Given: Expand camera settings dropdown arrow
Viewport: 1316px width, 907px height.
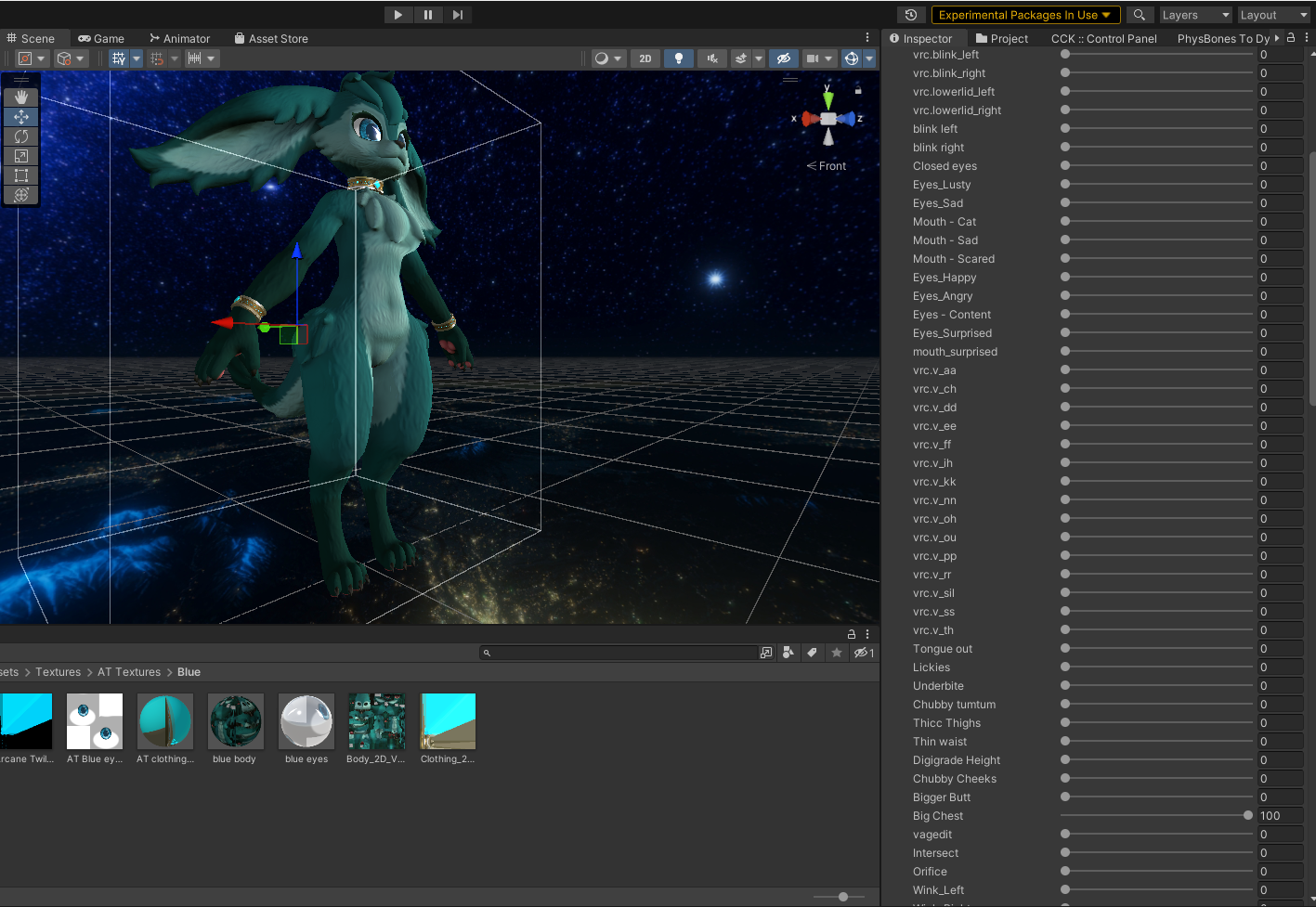Looking at the screenshot, I should pos(828,58).
